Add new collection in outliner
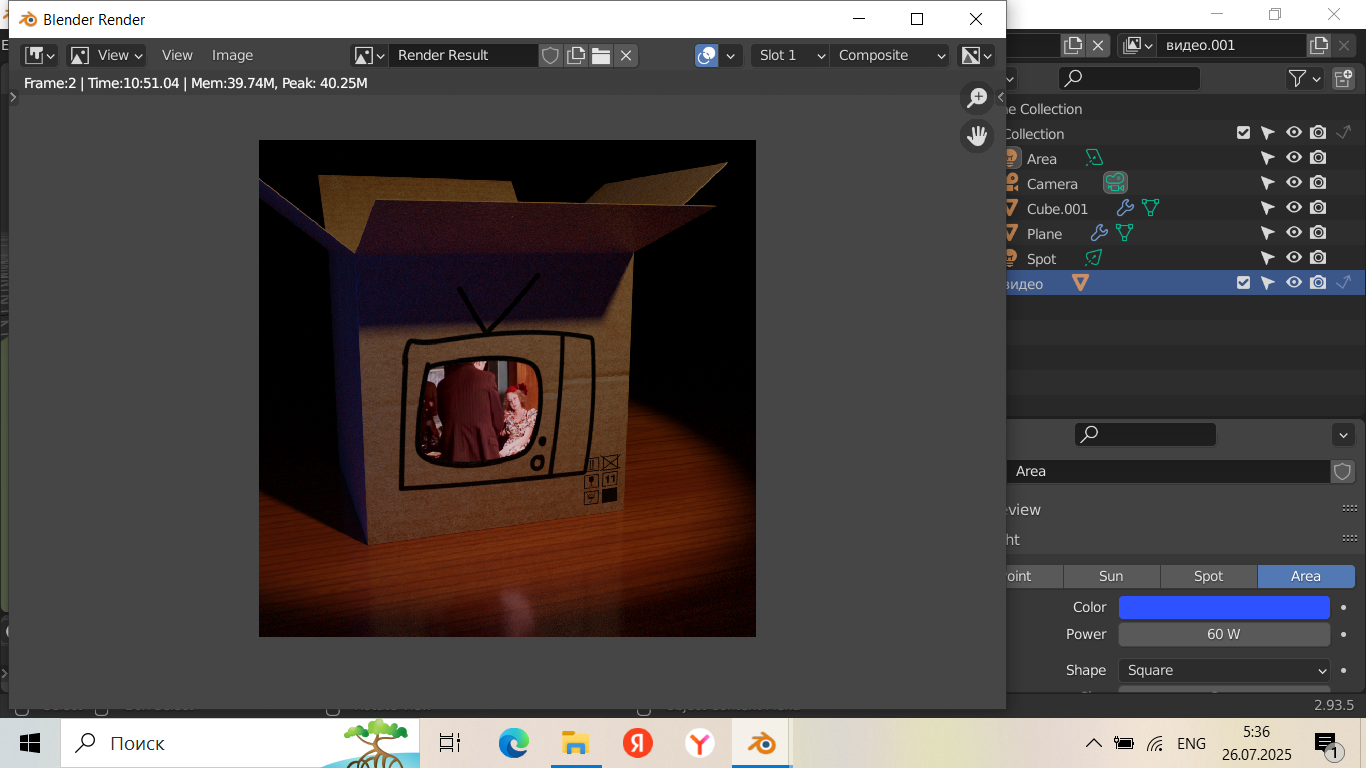1366x768 pixels. click(1343, 78)
